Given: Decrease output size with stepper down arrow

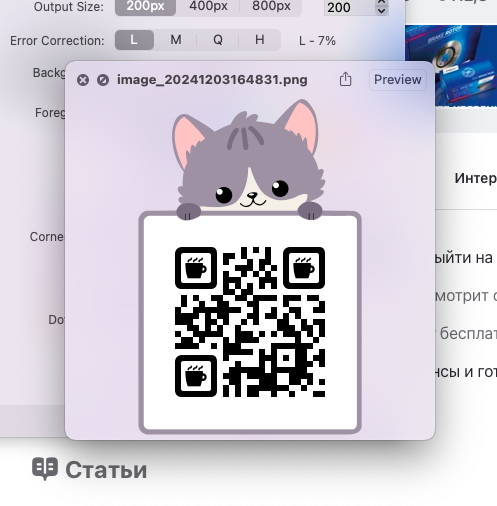Looking at the screenshot, I should tap(382, 11).
